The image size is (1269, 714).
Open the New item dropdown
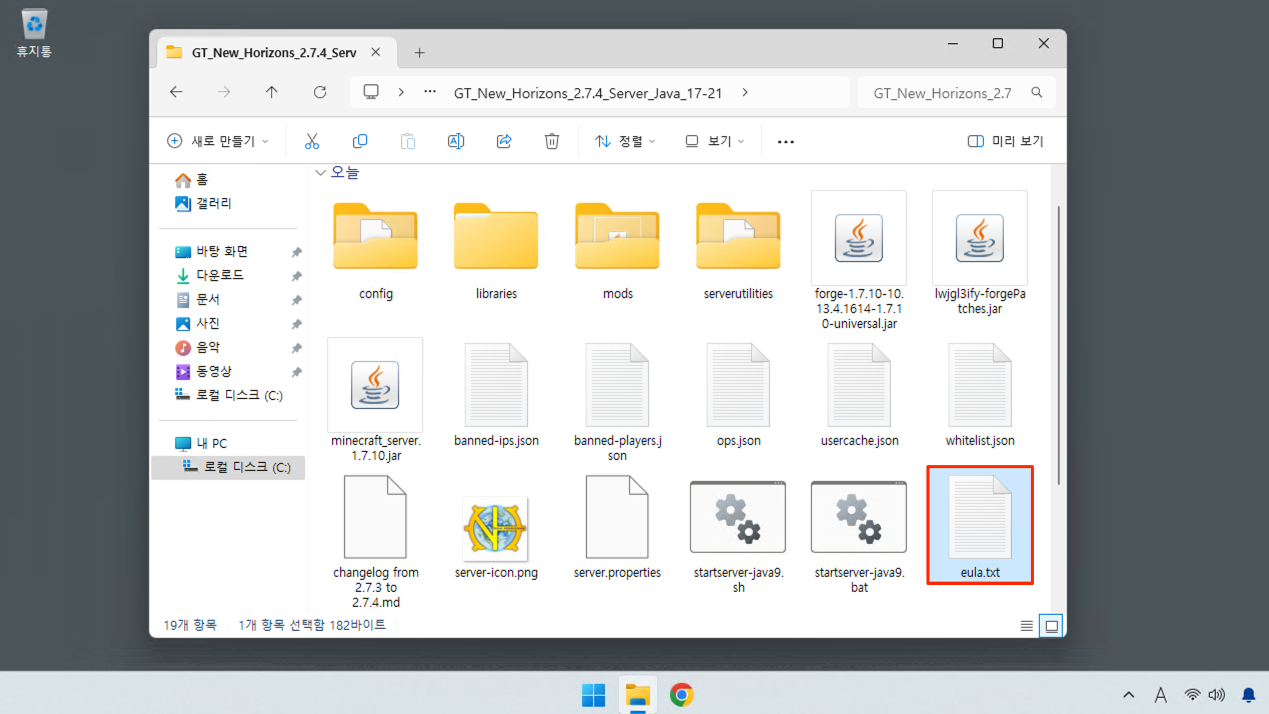click(218, 141)
